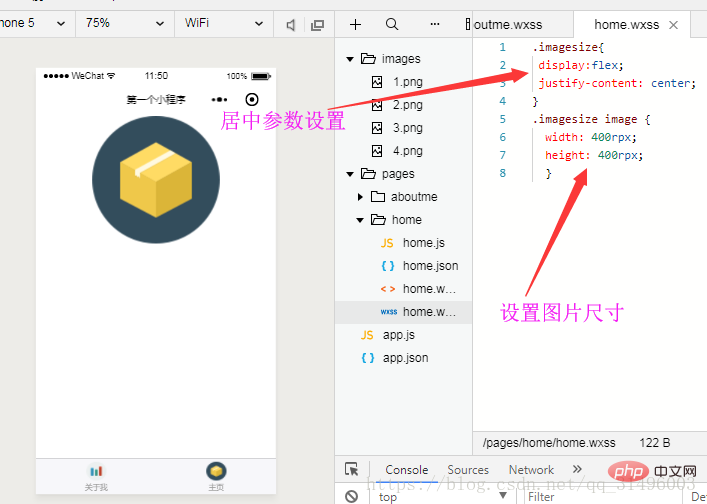The image size is (707, 504).
Task: Open the three-dot more options menu
Action: 435,24
